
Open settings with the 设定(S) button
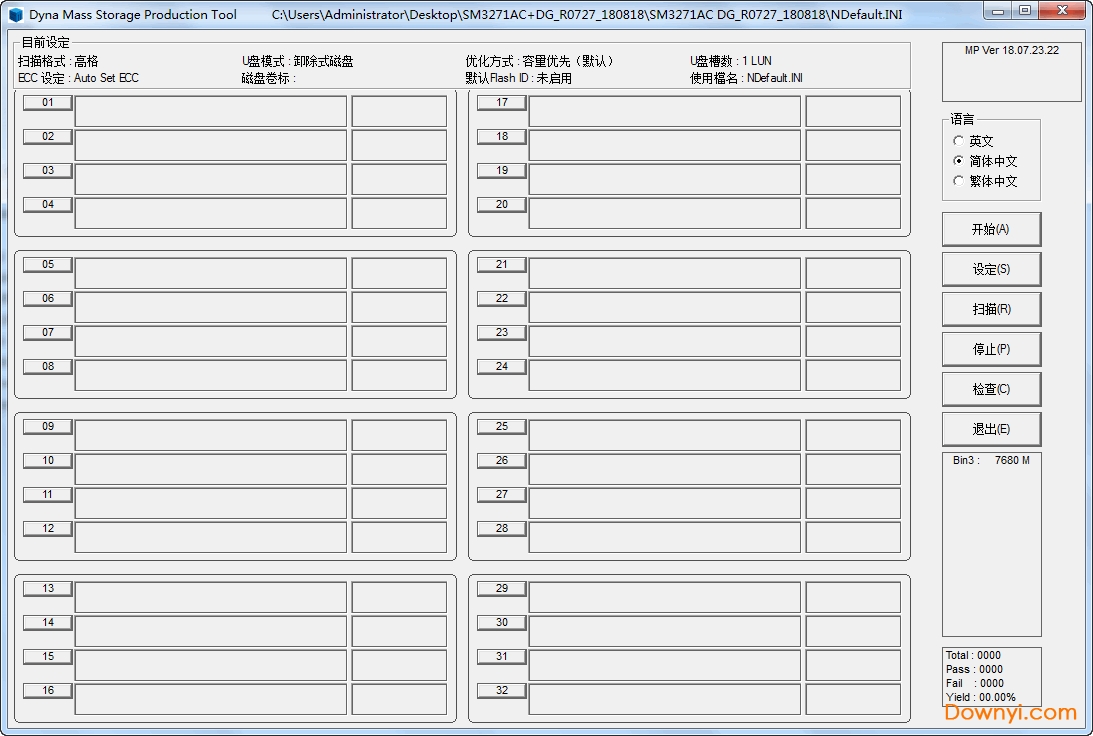[x=991, y=269]
